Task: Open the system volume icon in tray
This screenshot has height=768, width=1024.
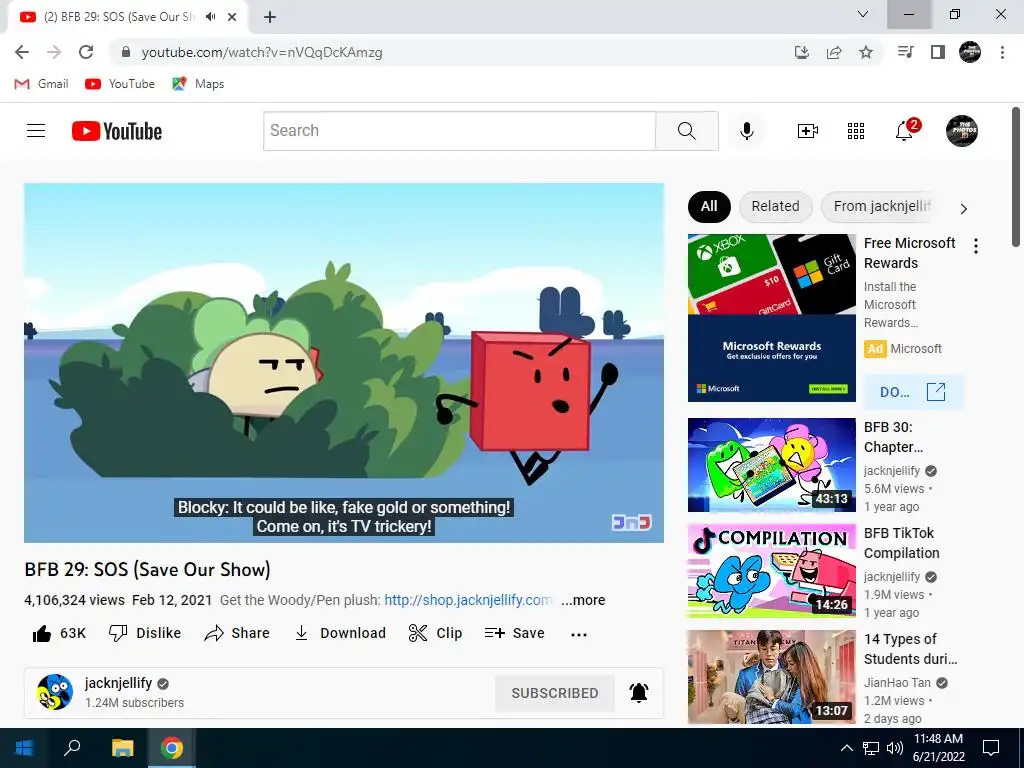Action: pos(895,748)
